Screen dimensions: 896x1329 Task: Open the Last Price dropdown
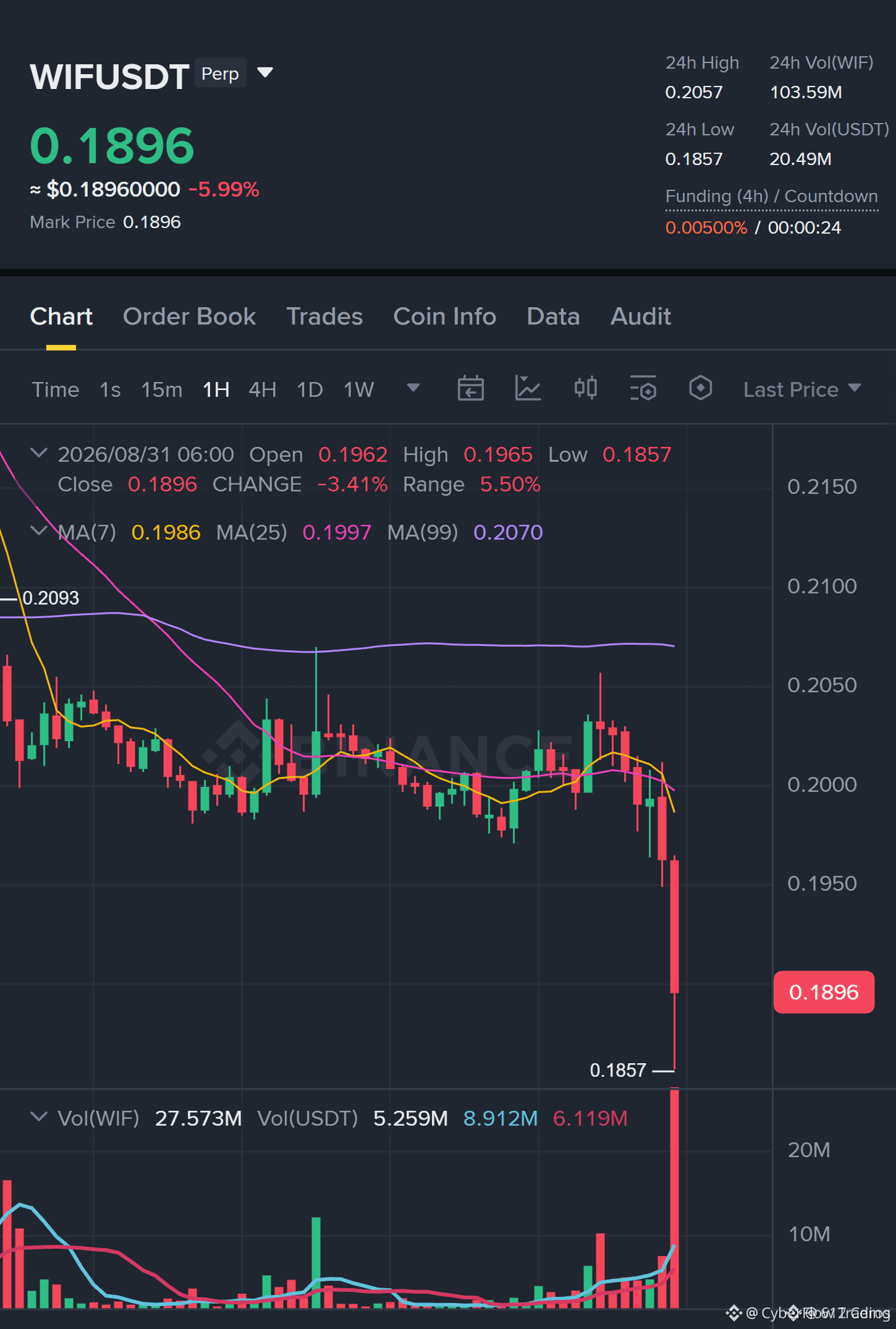[802, 389]
